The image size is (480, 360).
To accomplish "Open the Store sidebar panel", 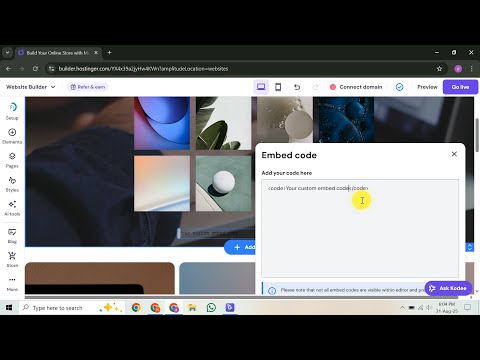I will [12, 259].
